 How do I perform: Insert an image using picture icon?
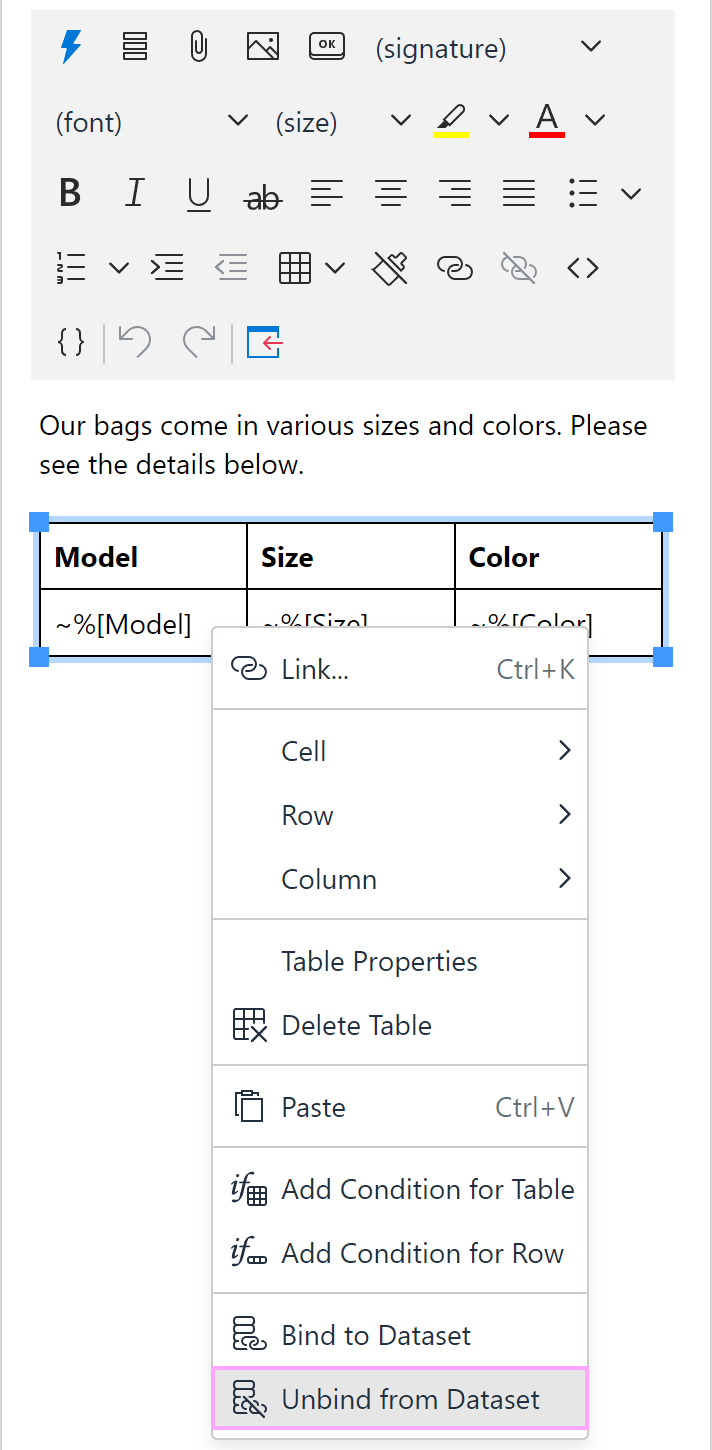click(262, 47)
